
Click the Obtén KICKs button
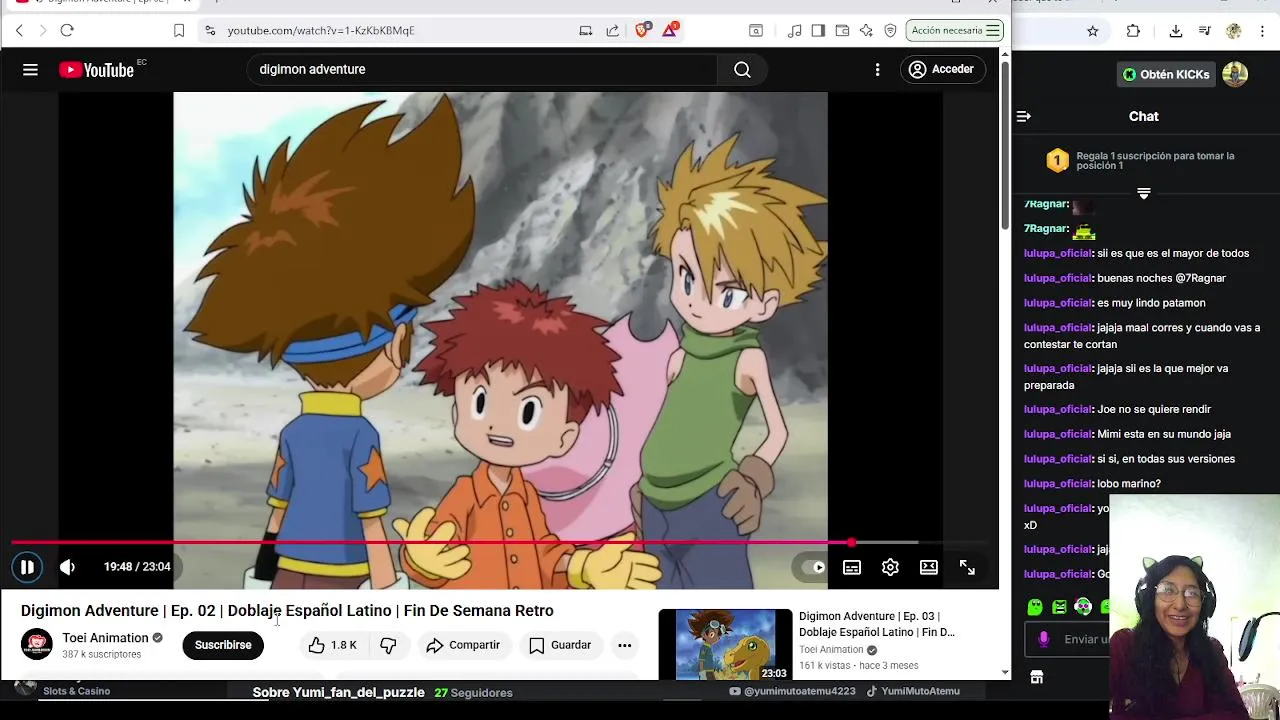pyautogui.click(x=1166, y=74)
